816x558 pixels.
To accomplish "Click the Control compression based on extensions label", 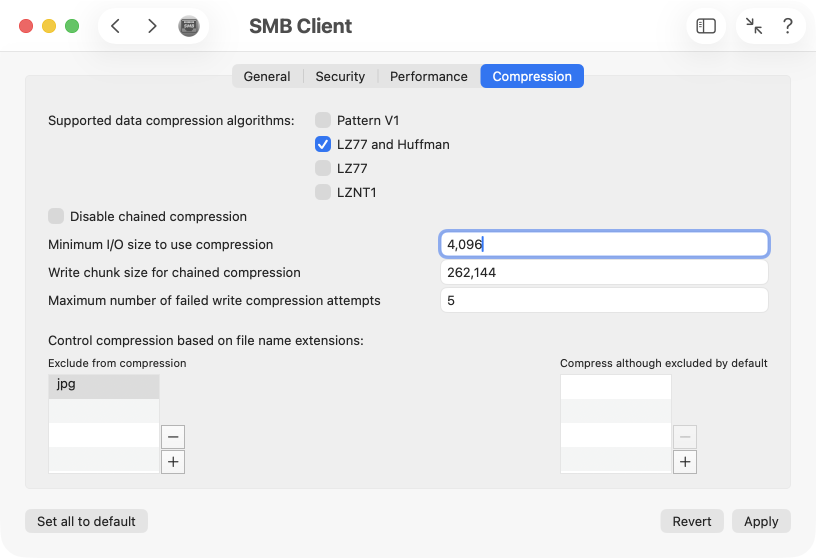I will (206, 340).
